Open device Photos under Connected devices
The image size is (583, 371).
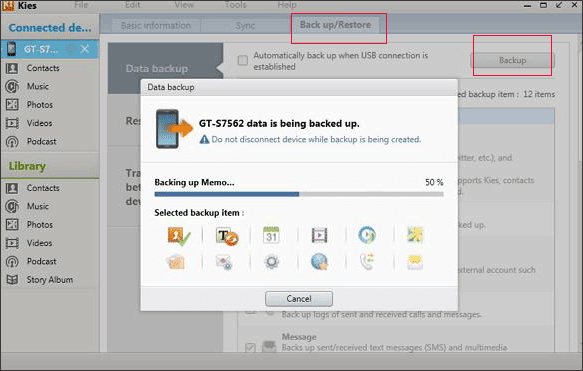39,105
